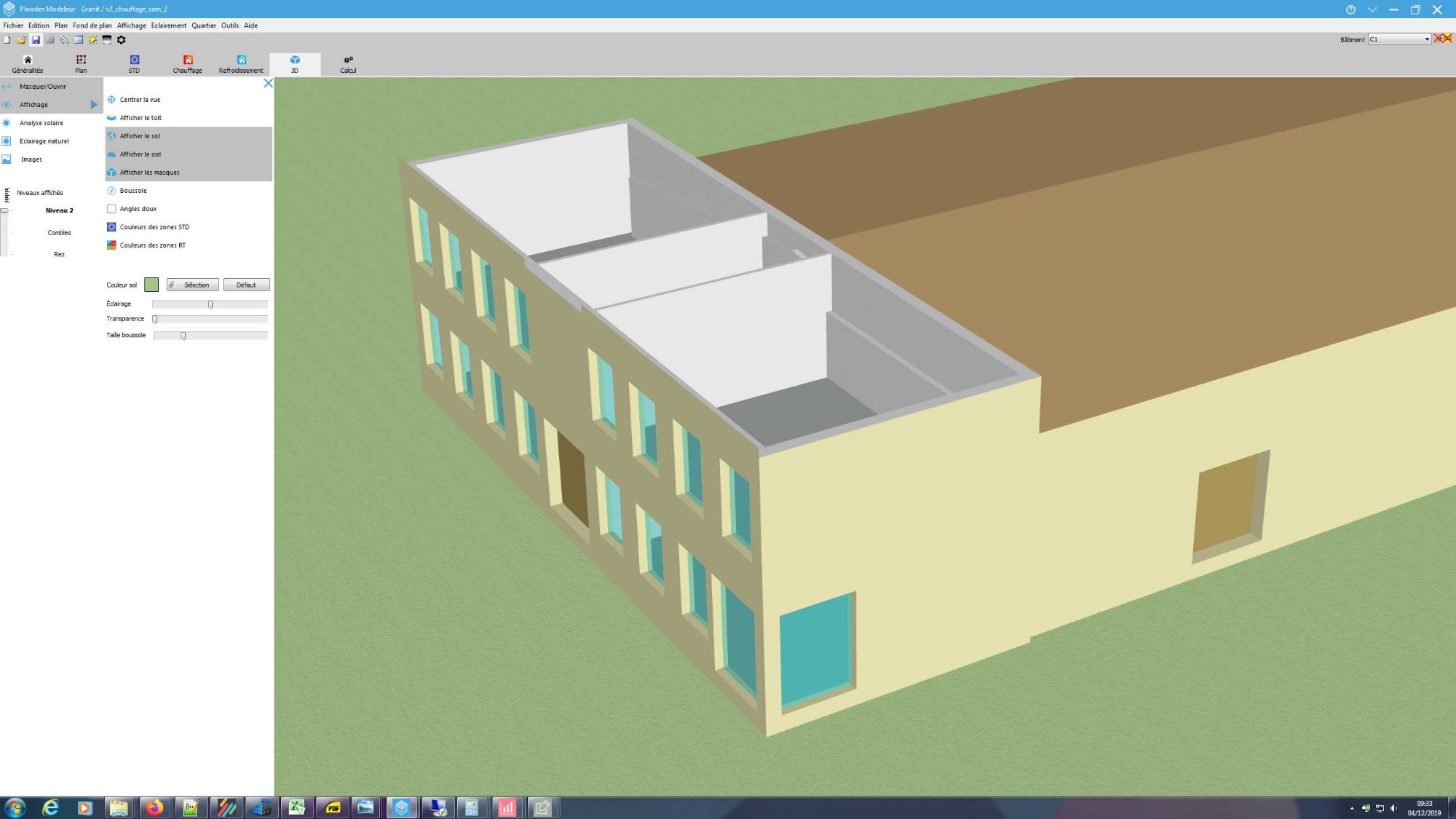Click Masquer/Ouvrir to collapse side panel
This screenshot has width=1456, height=819.
coord(42,87)
